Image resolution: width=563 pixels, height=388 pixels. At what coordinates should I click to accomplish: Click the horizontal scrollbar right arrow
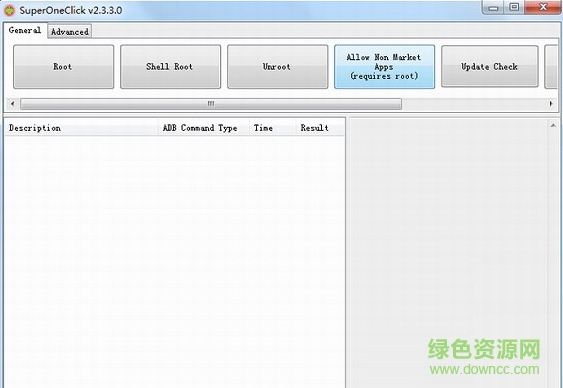[551, 104]
